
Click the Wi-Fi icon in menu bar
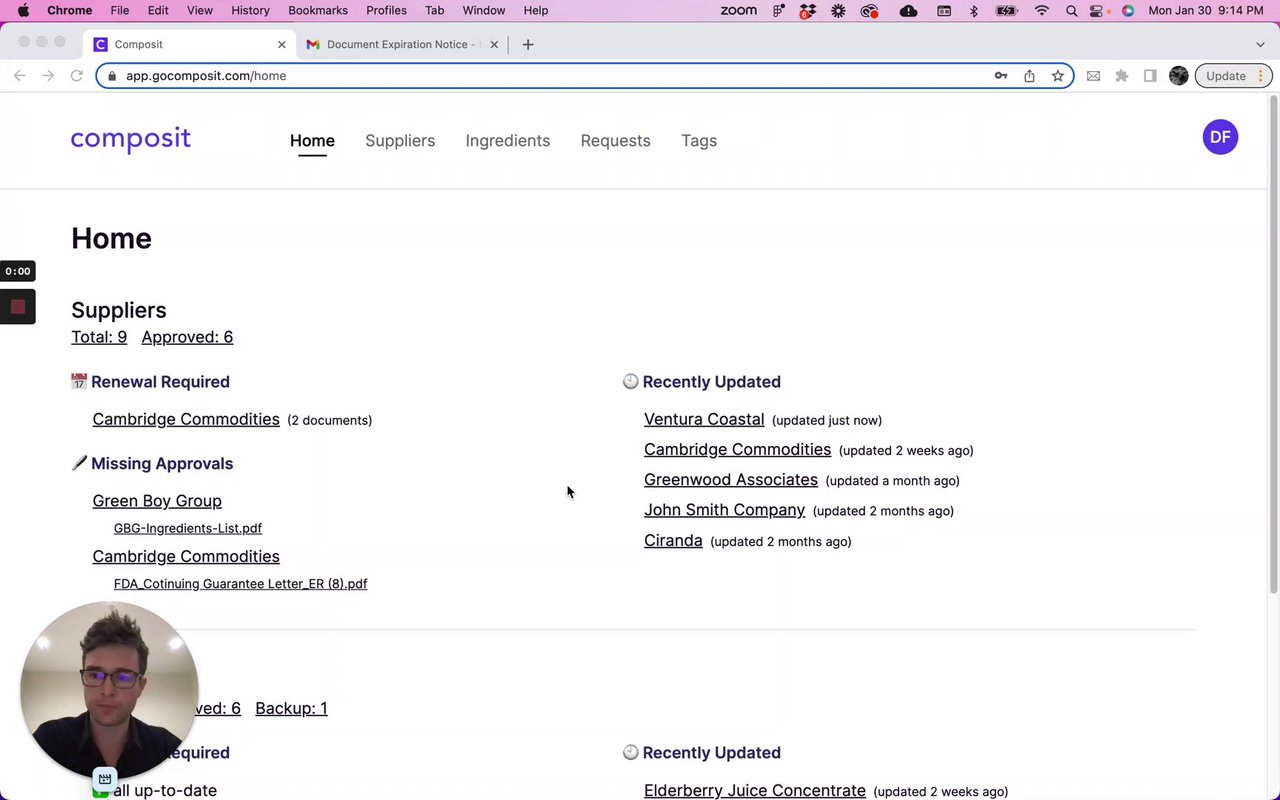1042,10
